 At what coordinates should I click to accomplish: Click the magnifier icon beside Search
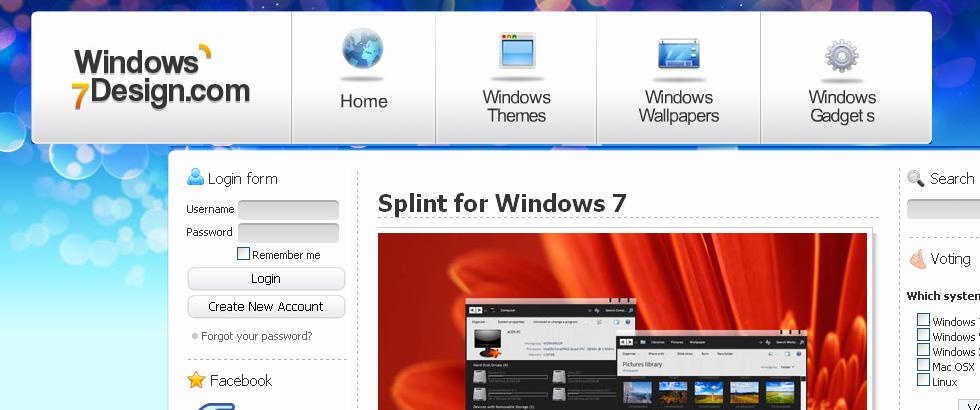pyautogui.click(x=916, y=178)
